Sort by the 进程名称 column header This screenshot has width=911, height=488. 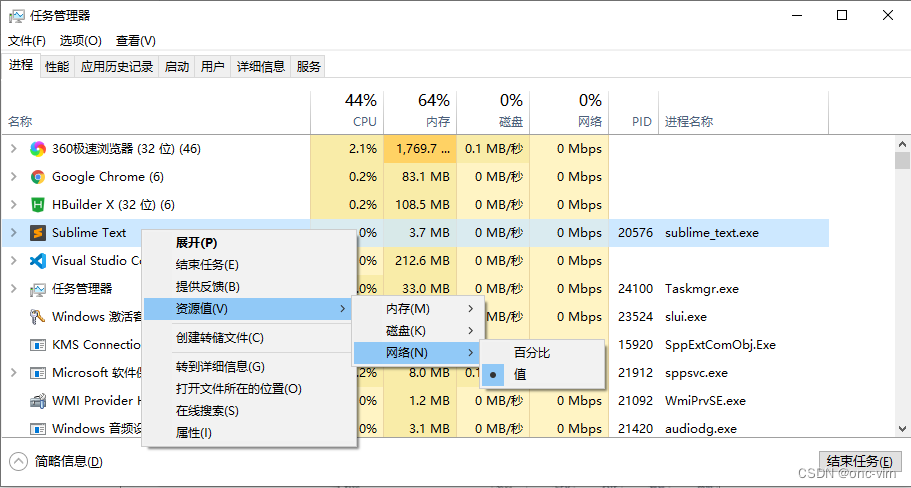pos(744,112)
